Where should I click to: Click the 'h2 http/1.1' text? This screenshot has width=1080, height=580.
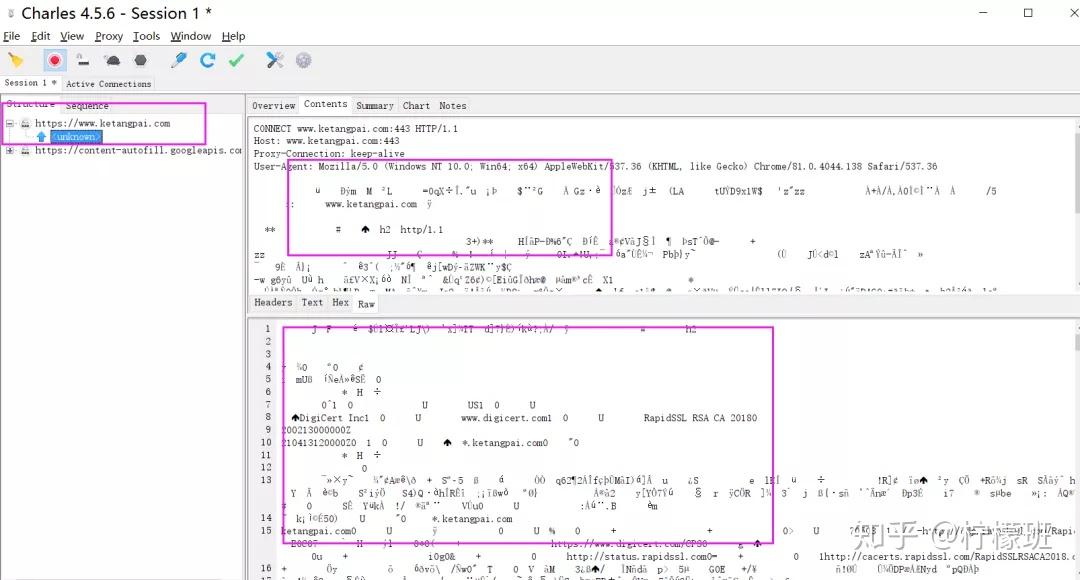pyautogui.click(x=411, y=229)
